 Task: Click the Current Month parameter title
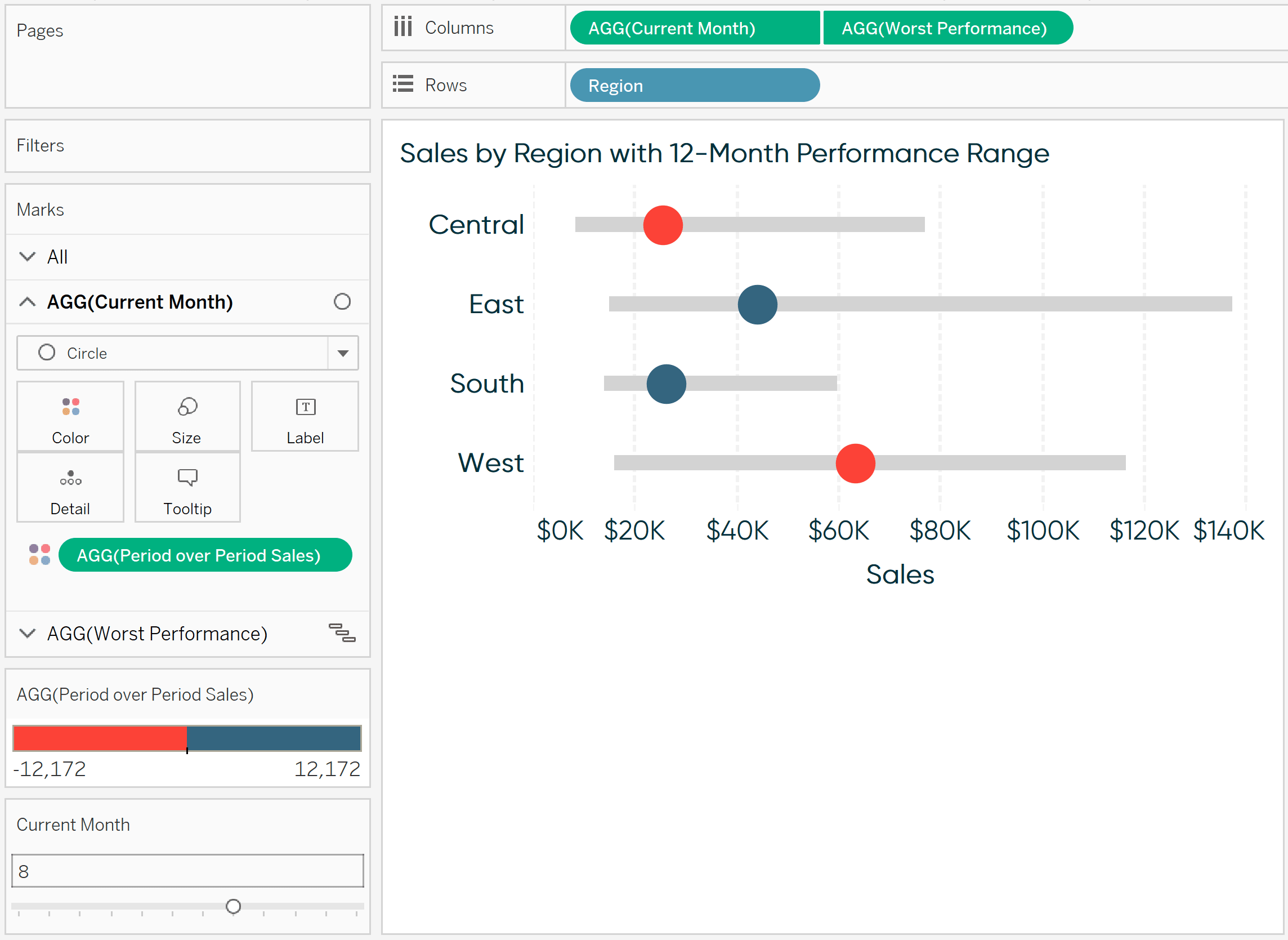[x=73, y=825]
